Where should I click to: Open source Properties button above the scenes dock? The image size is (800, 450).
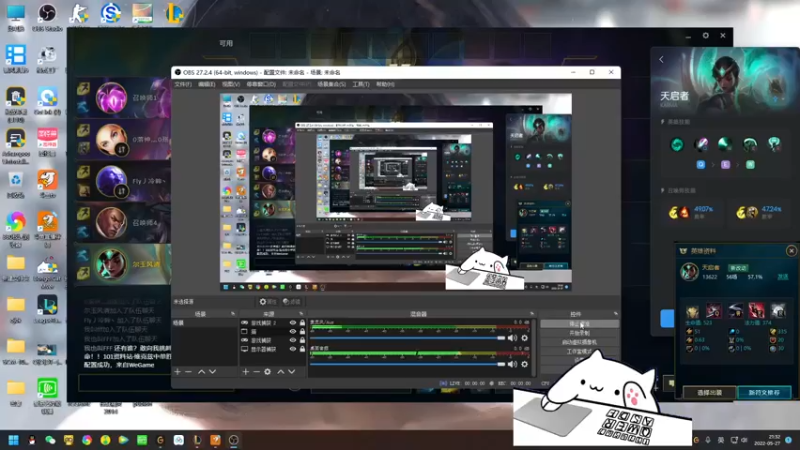tap(267, 302)
